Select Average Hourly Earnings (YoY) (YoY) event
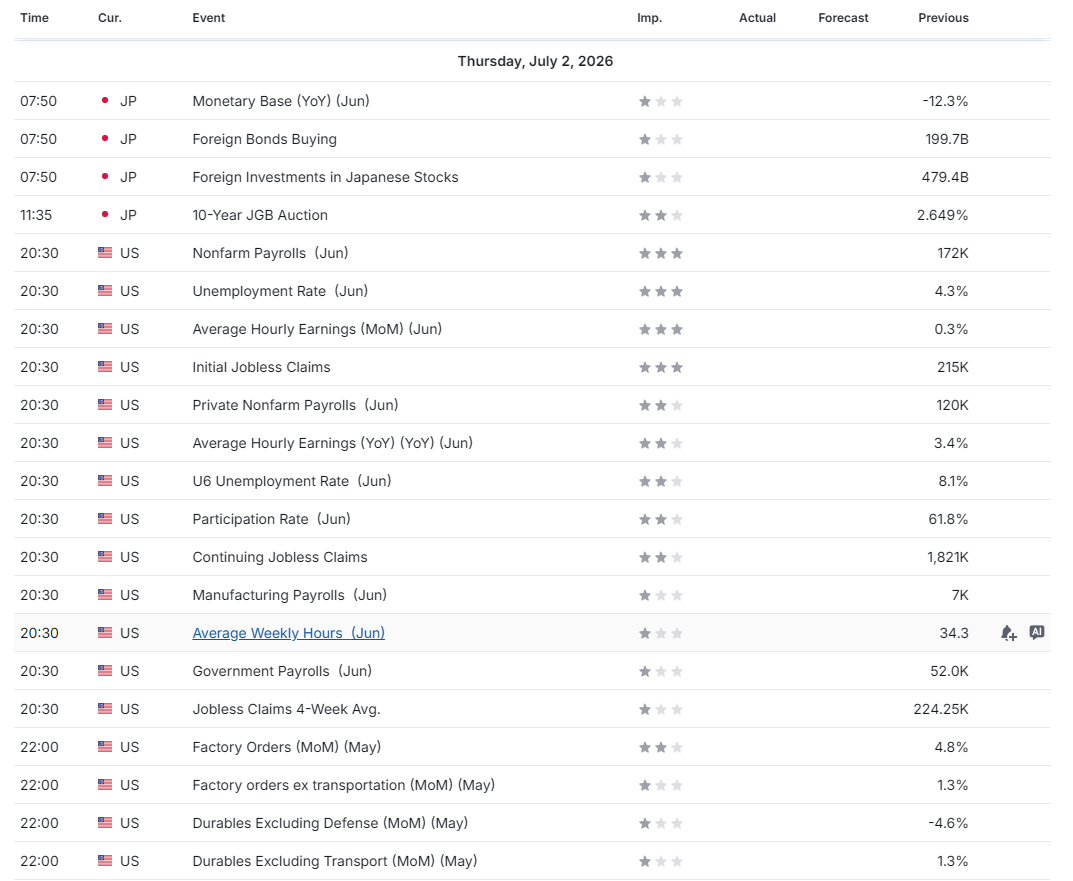Screen dimensions: 1073x881 (333, 443)
